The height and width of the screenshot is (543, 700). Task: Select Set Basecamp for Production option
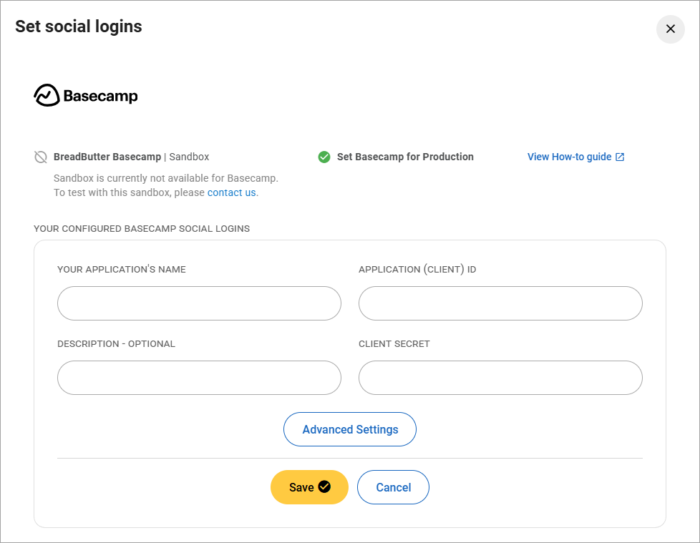pyautogui.click(x=405, y=157)
